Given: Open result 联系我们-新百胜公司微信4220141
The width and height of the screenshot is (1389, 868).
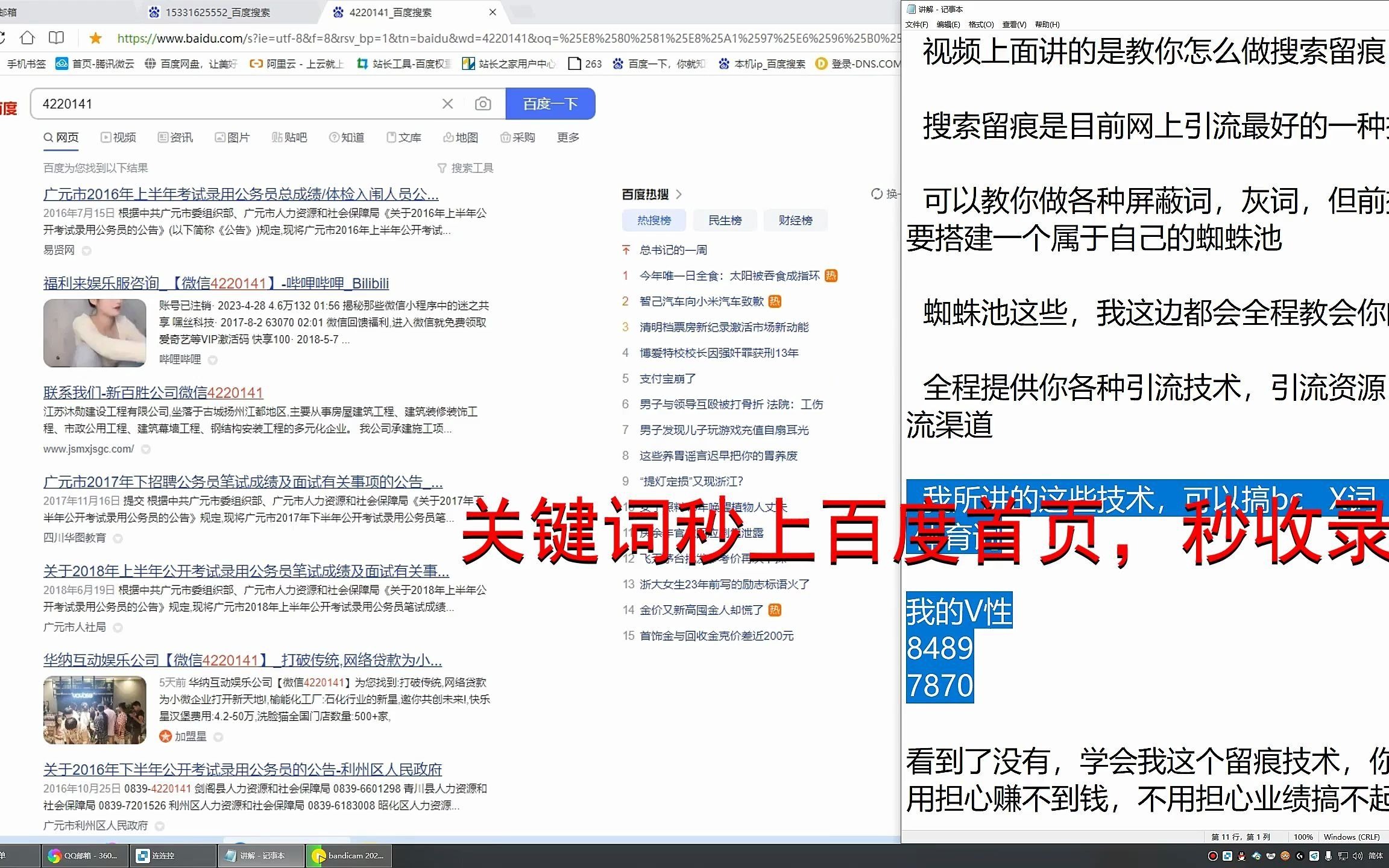Looking at the screenshot, I should click(153, 393).
